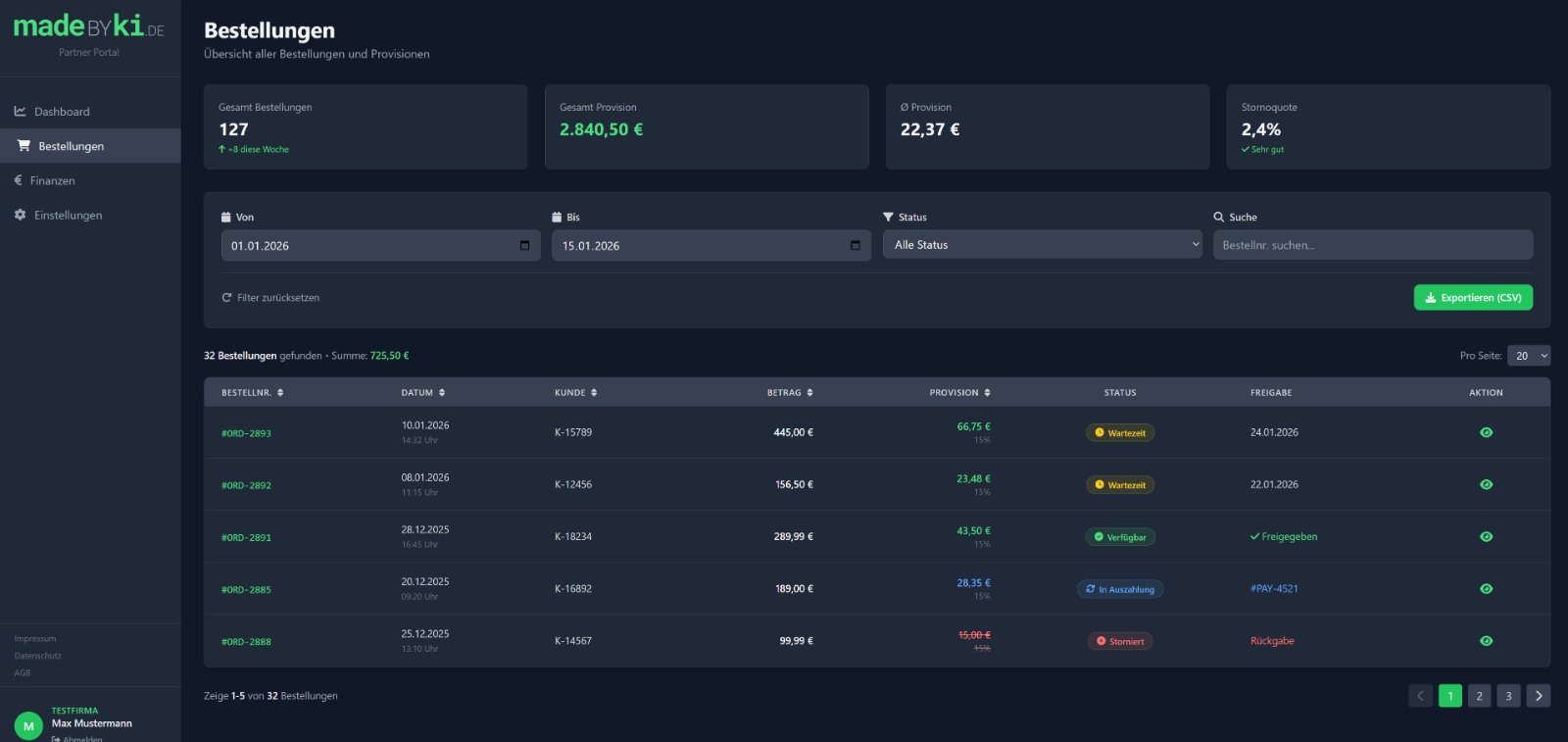View details of order #ORD-2891
Screen dimensions: 1568x742
(1486, 537)
